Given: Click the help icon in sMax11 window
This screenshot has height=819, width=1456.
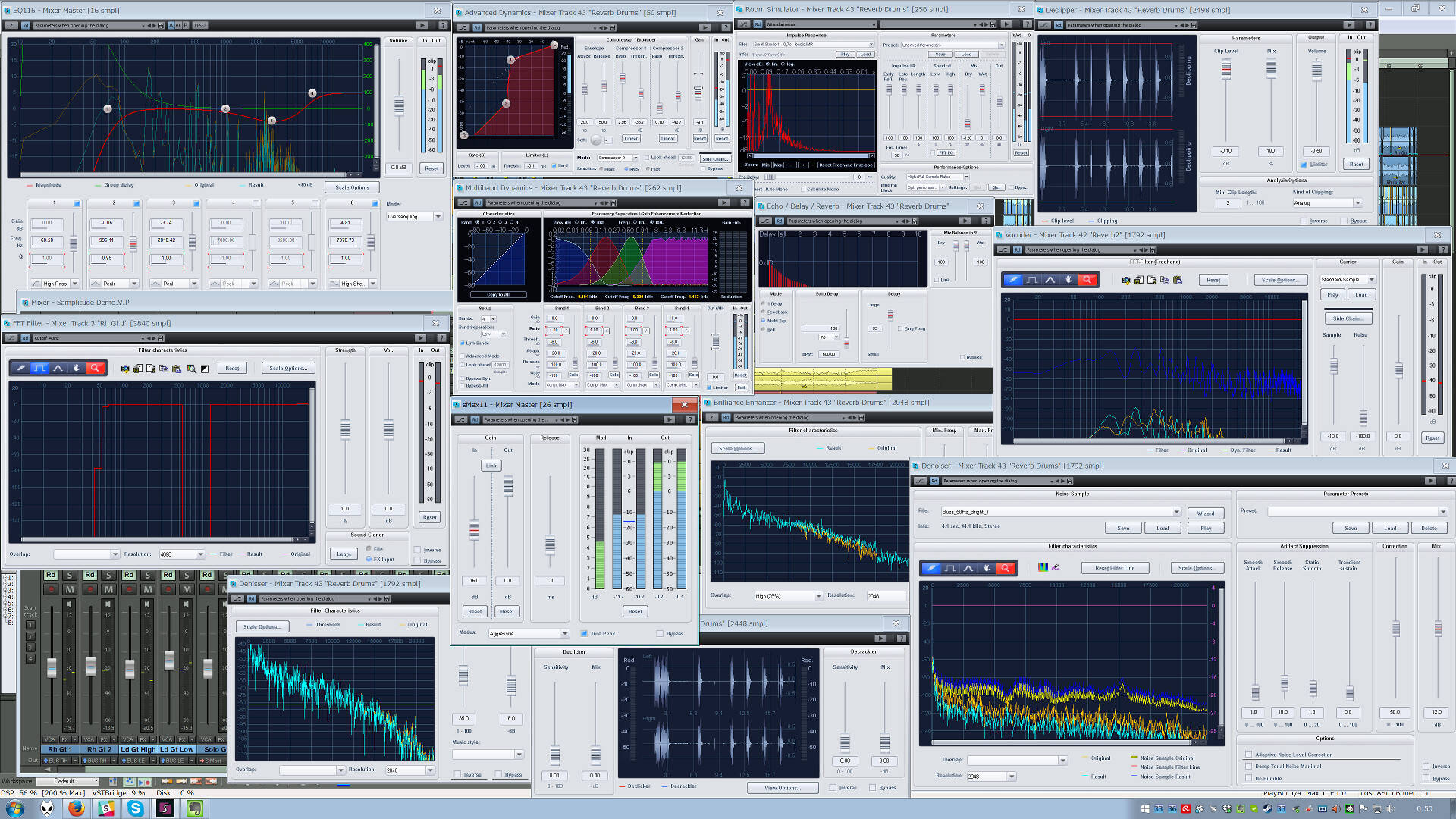Looking at the screenshot, I should (689, 419).
